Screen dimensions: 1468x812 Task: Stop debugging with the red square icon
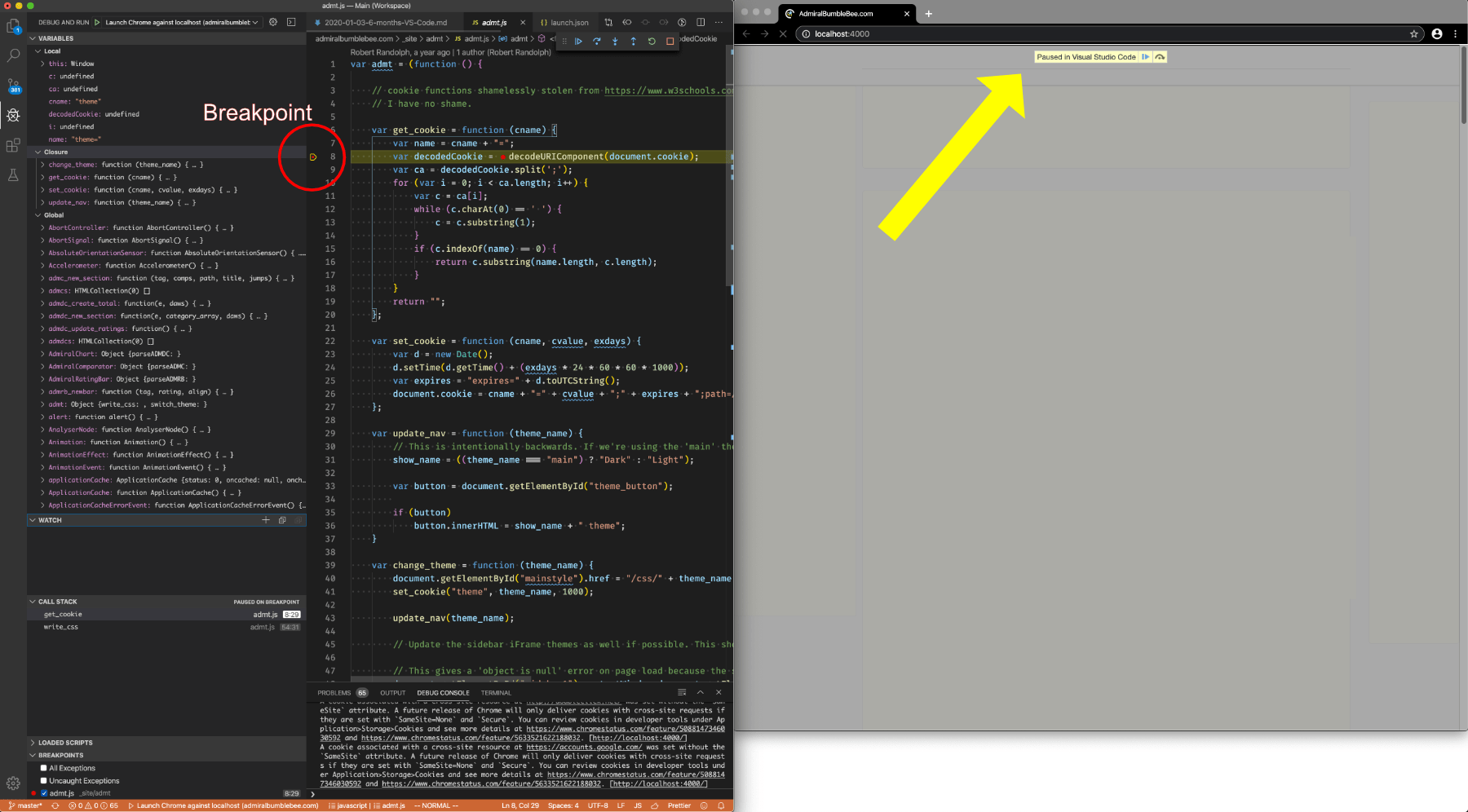(670, 42)
